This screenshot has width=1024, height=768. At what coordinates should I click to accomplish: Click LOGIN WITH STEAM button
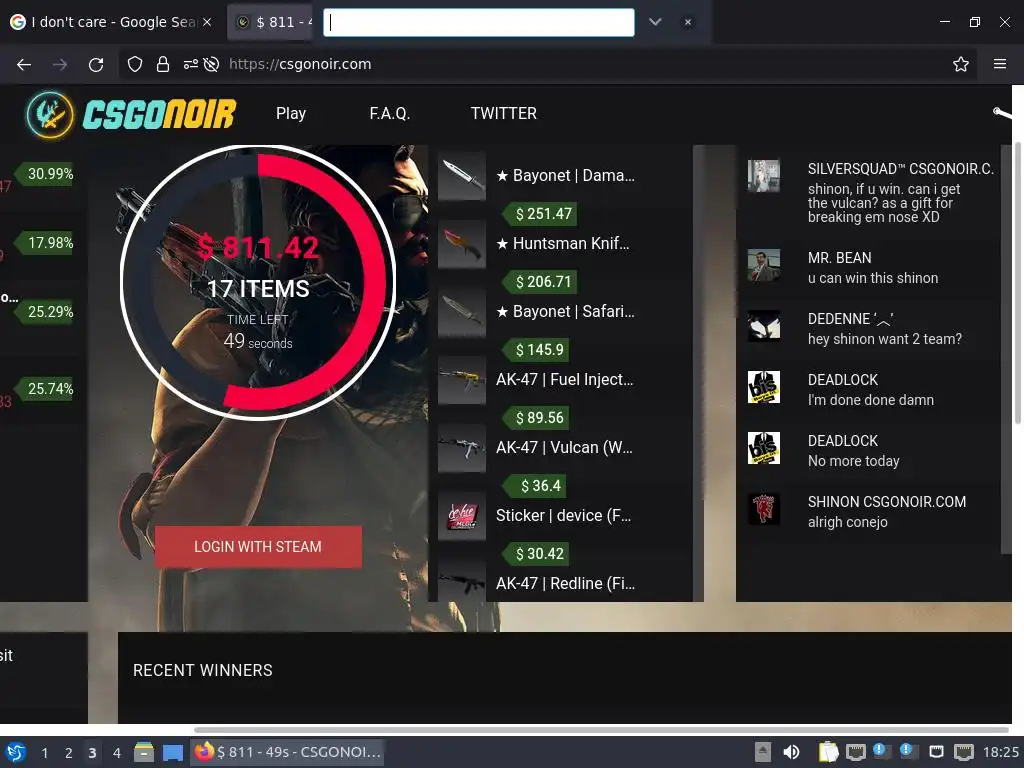pyautogui.click(x=258, y=547)
